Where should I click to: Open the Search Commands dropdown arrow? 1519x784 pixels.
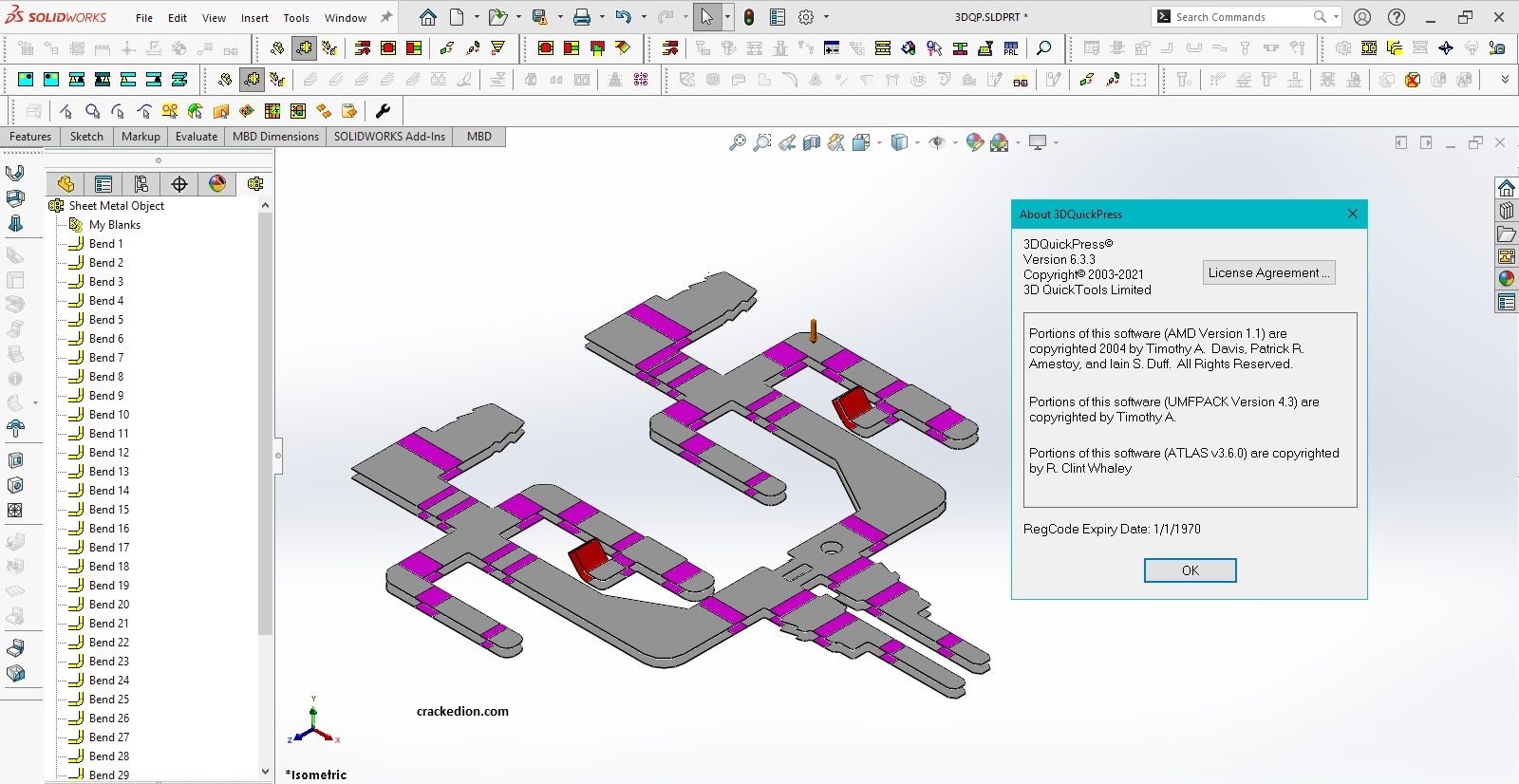pyautogui.click(x=1336, y=17)
